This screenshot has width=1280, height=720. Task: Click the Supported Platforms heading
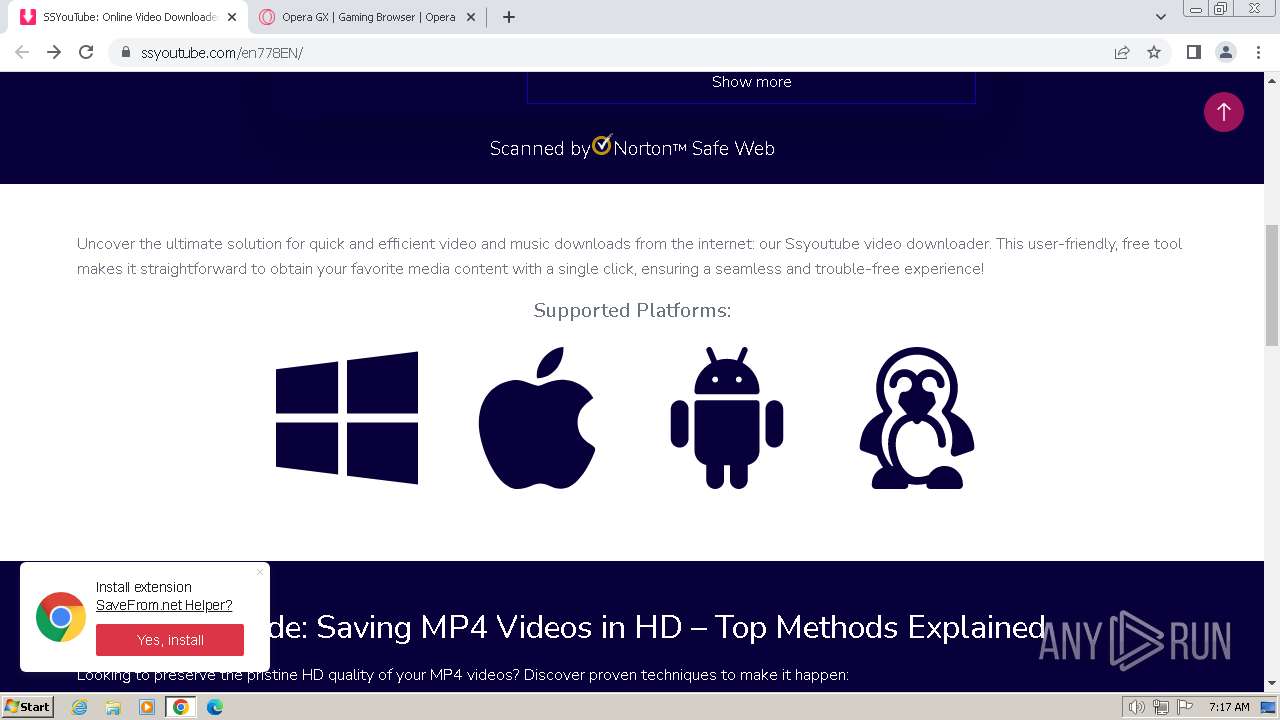(632, 310)
